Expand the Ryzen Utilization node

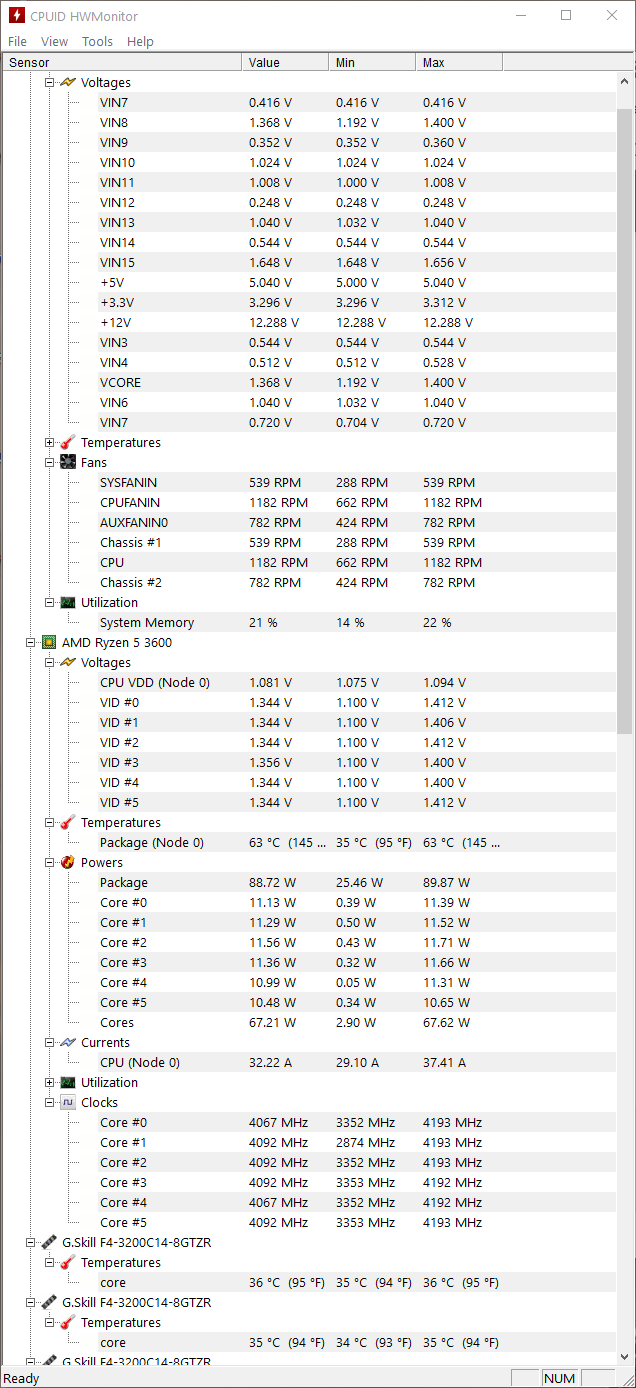(x=50, y=1082)
